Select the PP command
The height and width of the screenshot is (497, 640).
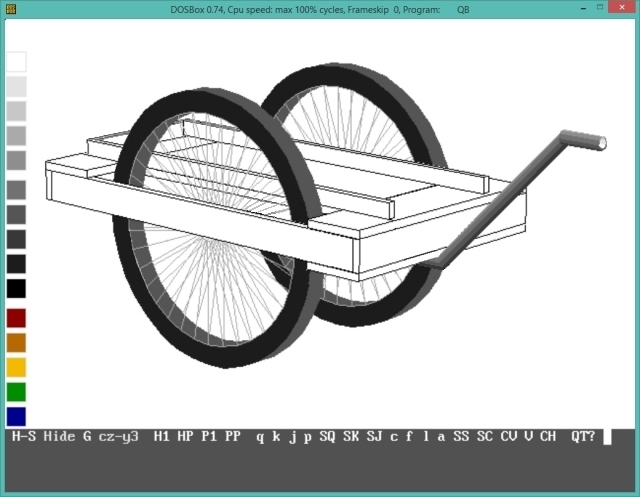(233, 437)
